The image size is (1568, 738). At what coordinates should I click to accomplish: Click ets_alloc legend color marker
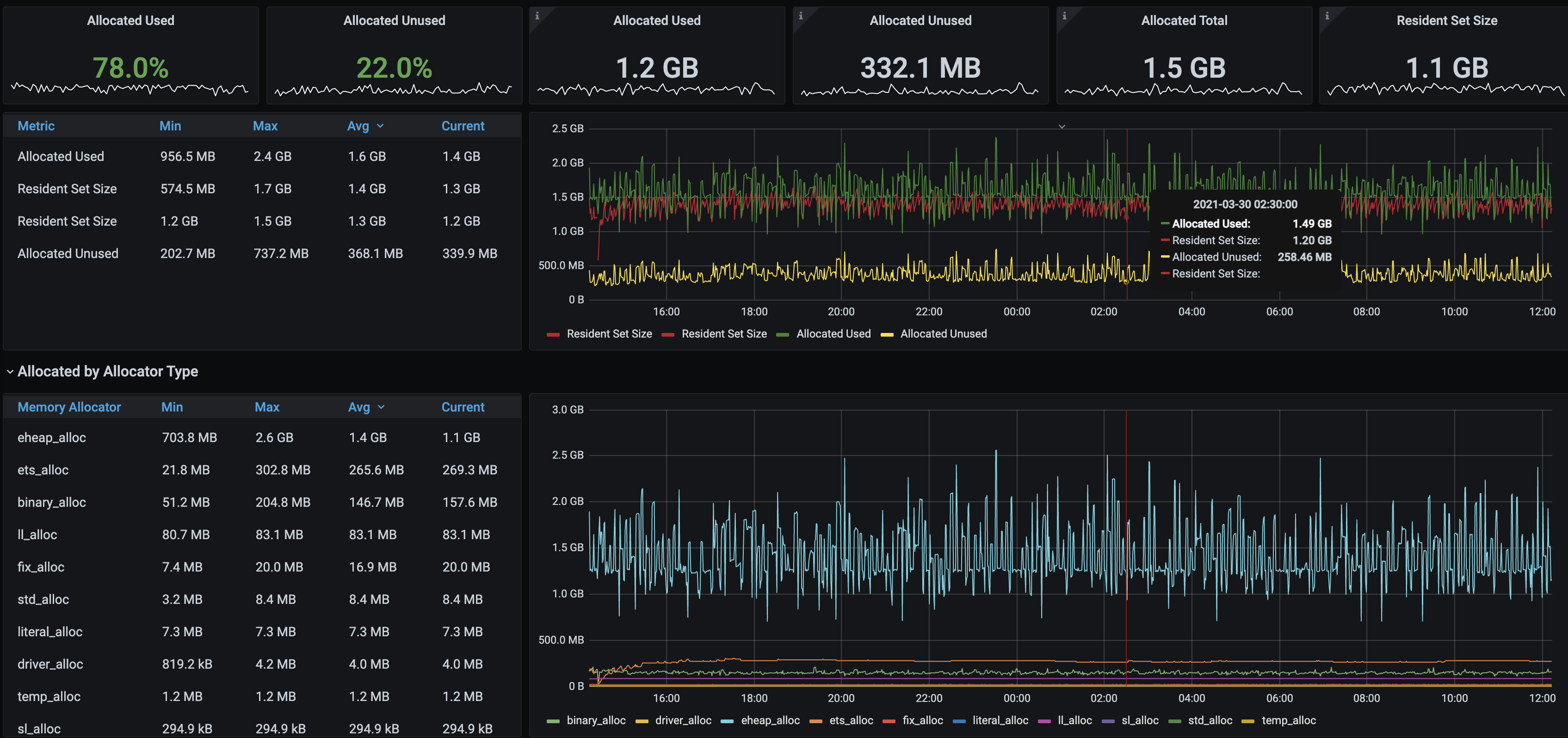tap(815, 721)
